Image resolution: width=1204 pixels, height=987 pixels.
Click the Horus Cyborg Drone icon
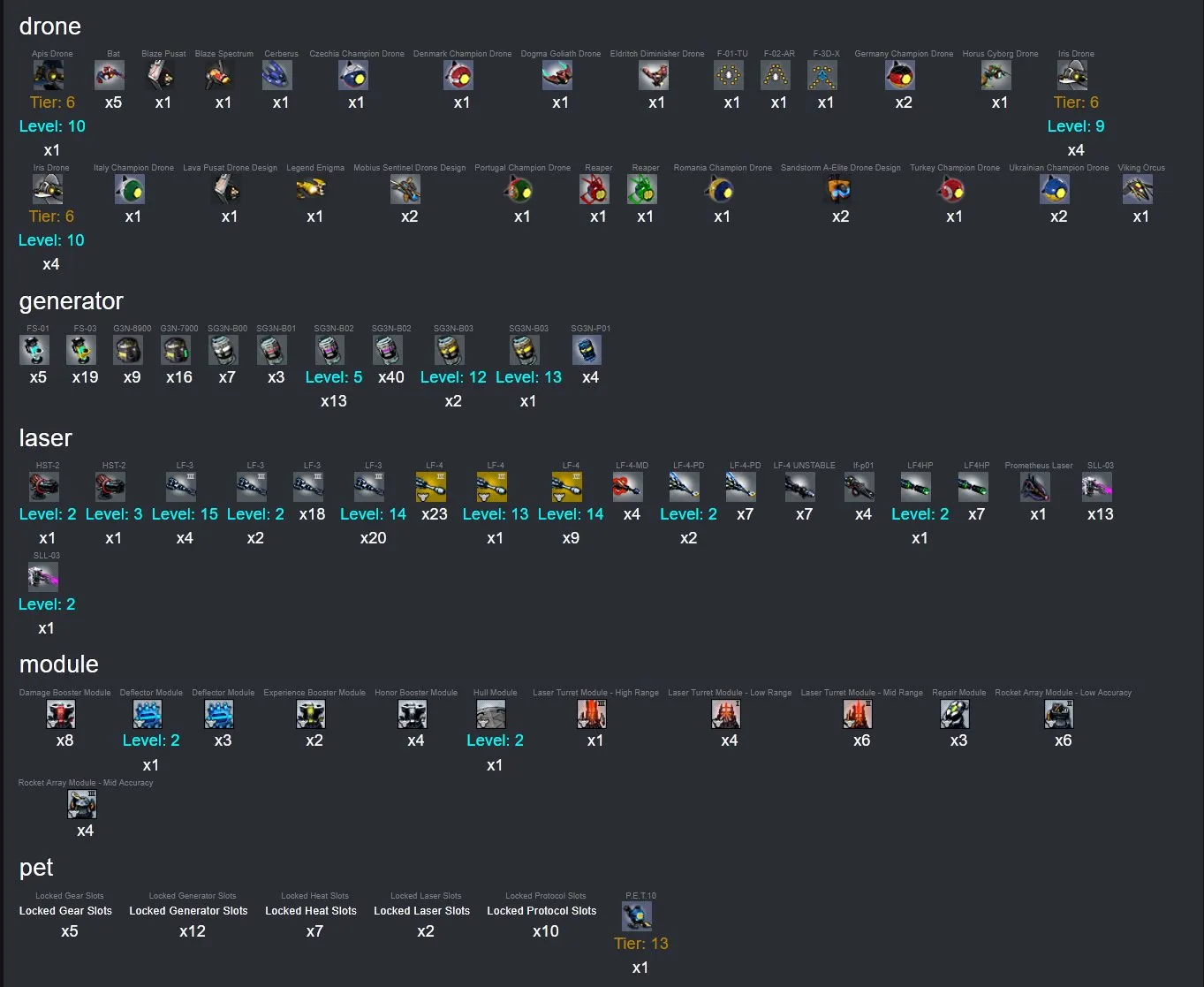point(996,76)
